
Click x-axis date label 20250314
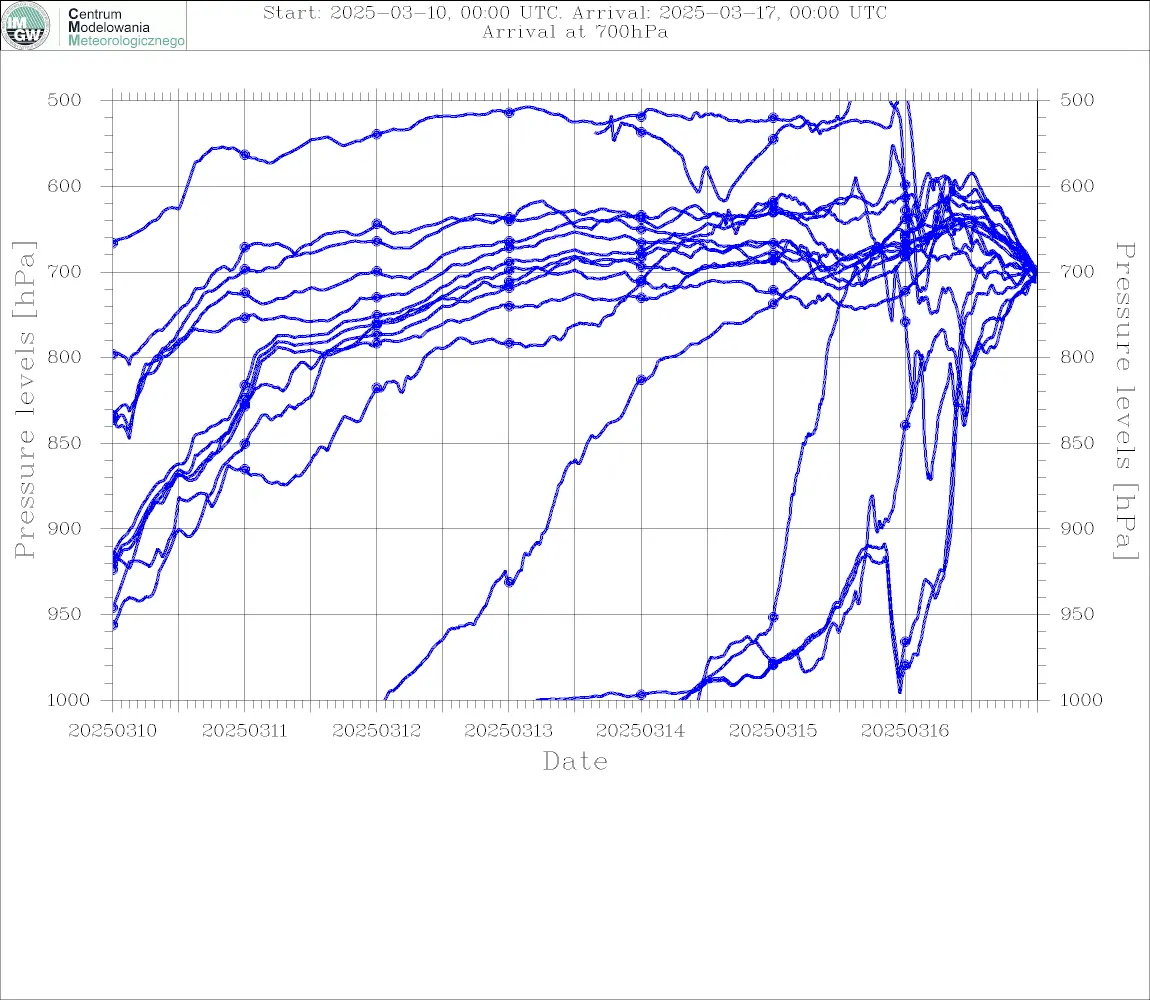640,731
